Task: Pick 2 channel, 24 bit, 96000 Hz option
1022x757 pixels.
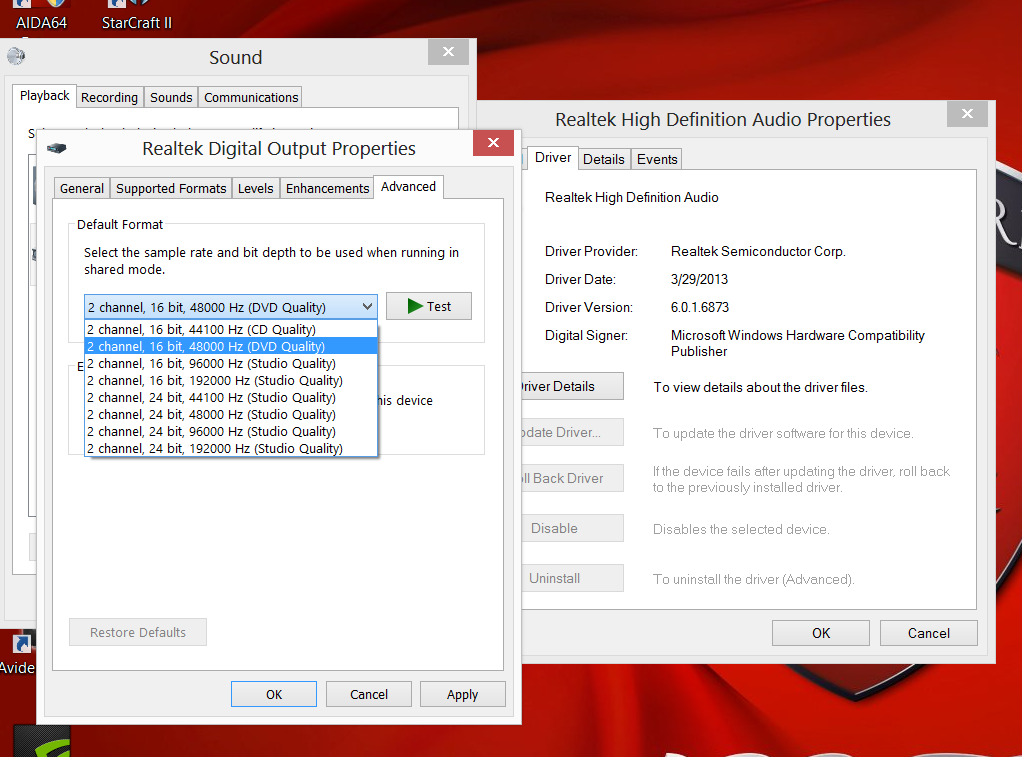Action: tap(231, 431)
